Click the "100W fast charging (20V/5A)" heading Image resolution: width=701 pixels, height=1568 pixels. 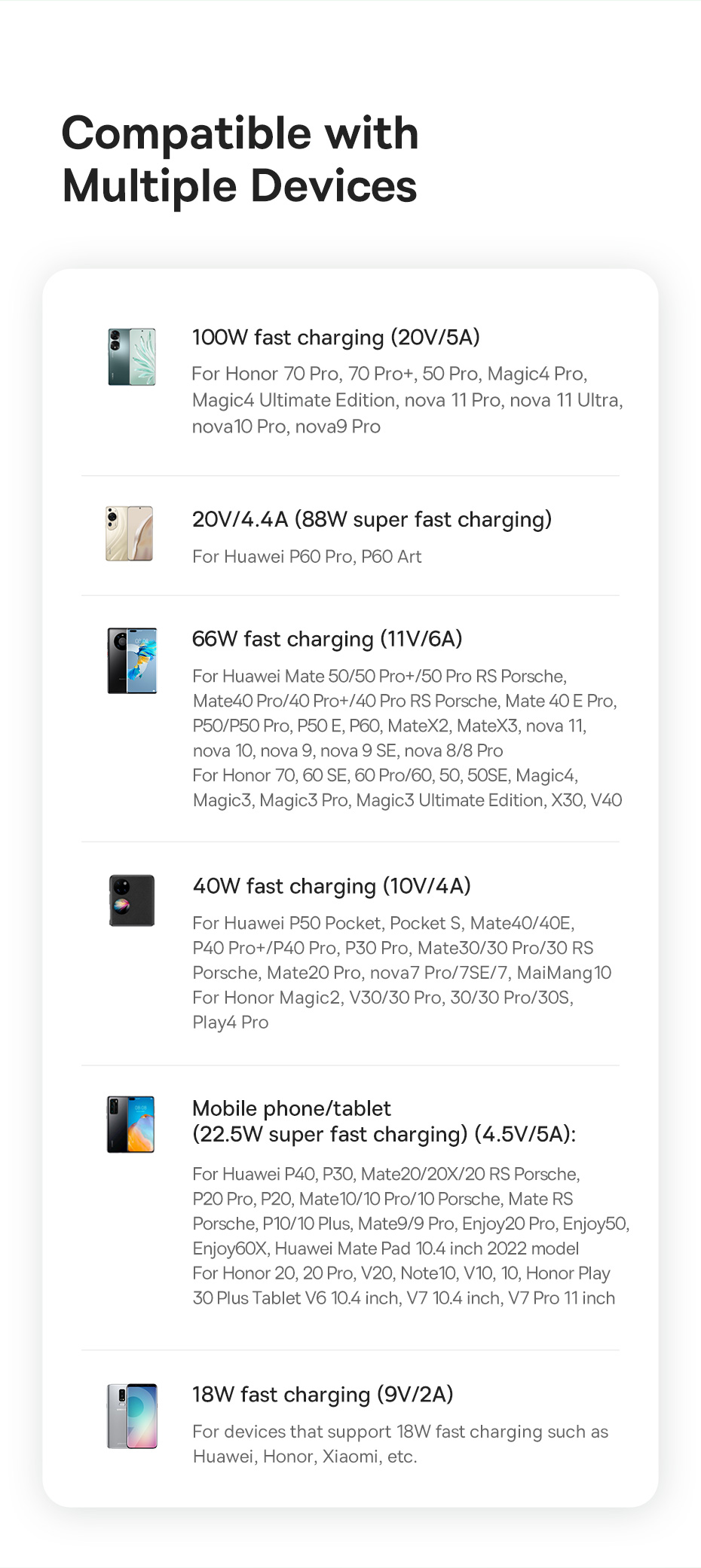click(336, 337)
